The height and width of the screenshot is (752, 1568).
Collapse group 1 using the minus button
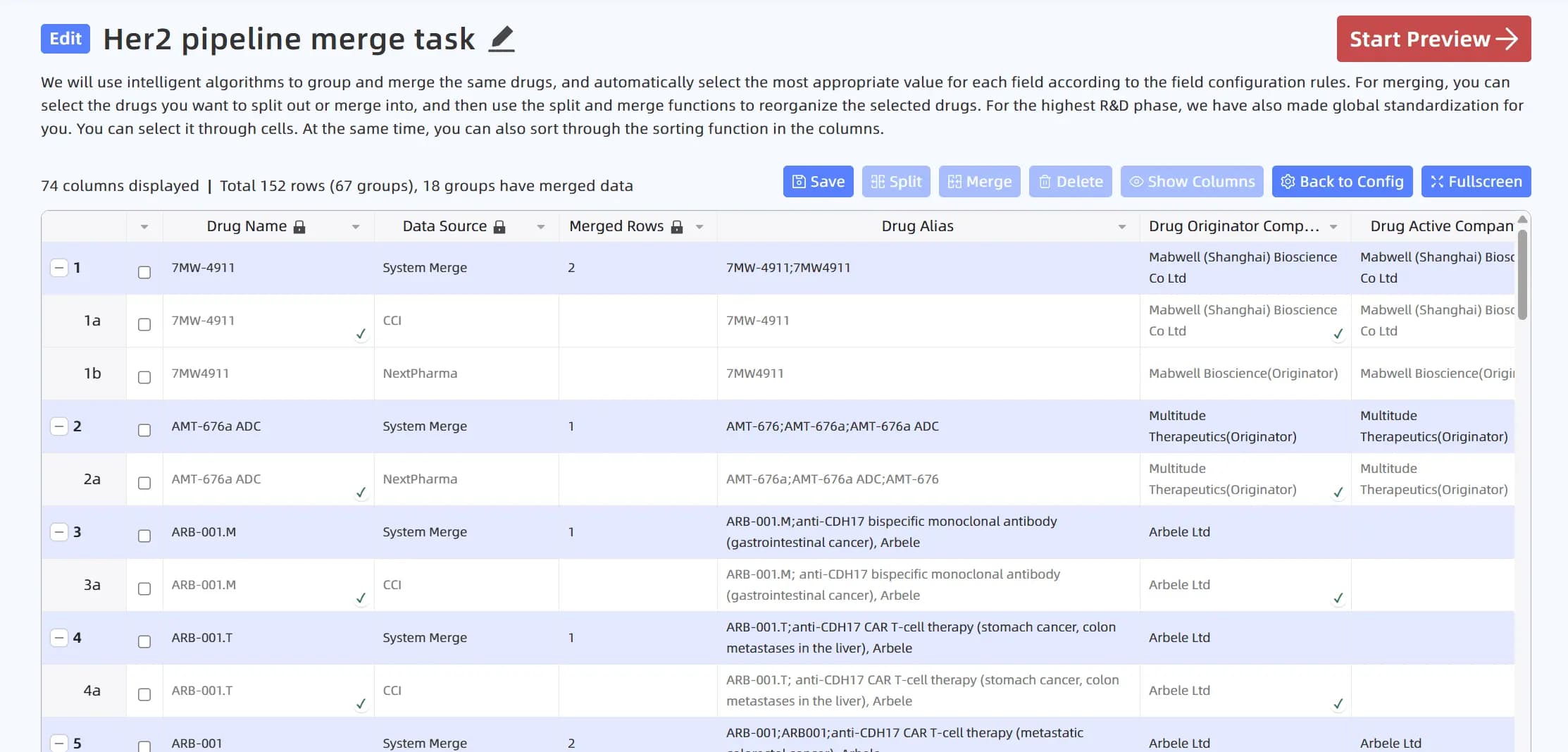click(x=59, y=268)
